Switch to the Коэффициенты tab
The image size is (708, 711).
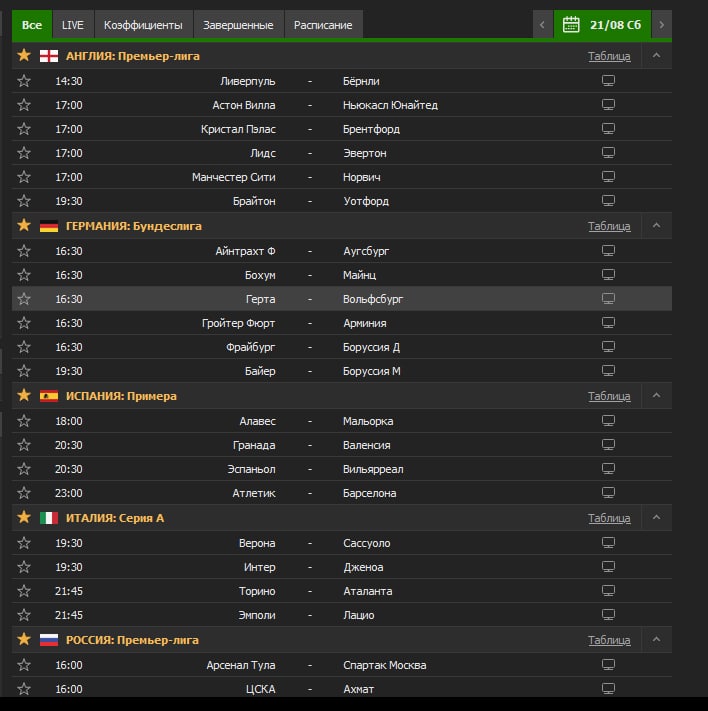click(x=143, y=25)
